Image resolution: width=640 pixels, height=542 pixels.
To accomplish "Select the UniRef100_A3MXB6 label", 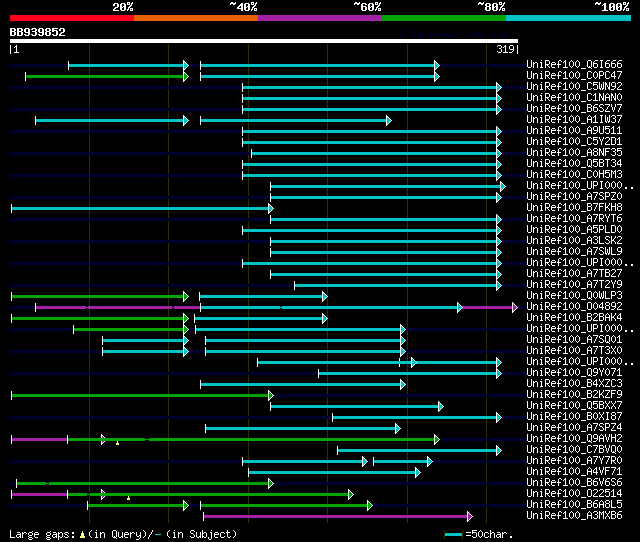I will (x=574, y=516).
